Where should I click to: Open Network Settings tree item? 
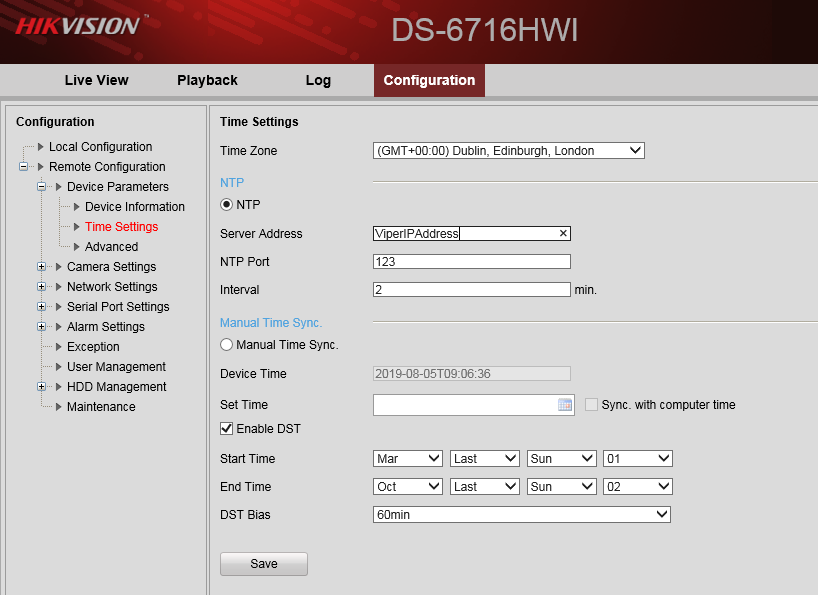(x=112, y=286)
